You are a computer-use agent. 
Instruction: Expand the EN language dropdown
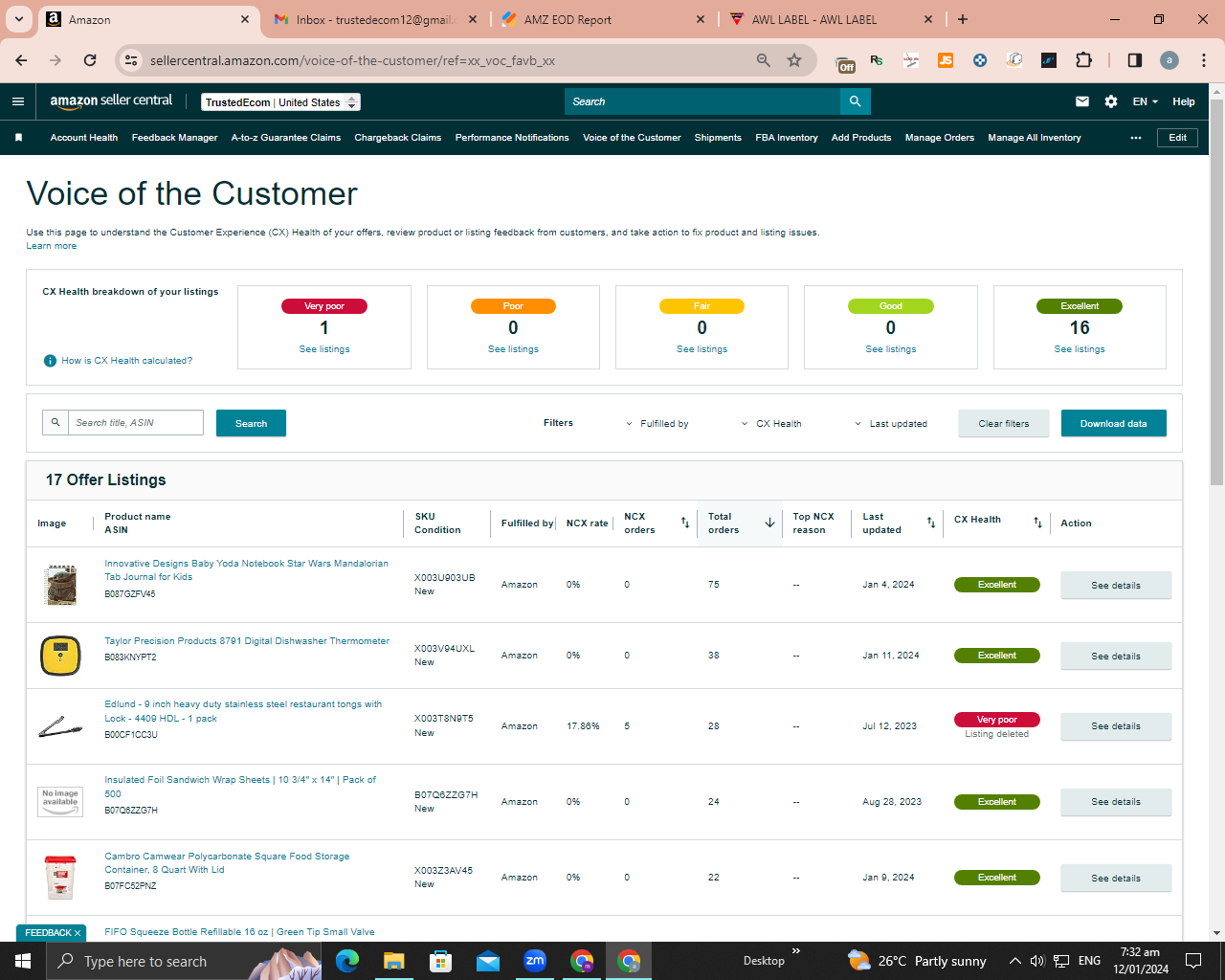[1146, 101]
